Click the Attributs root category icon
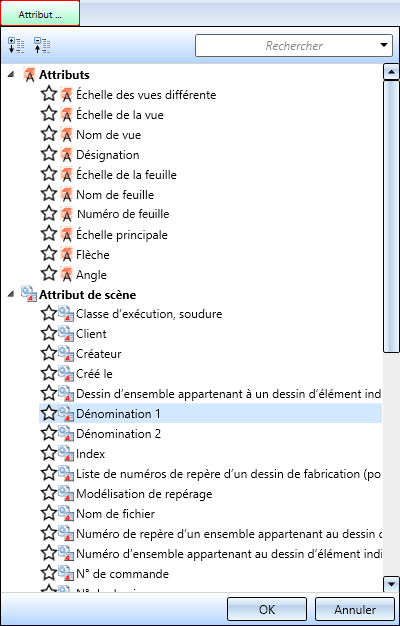Screen dimensions: 400x626 click(30, 75)
